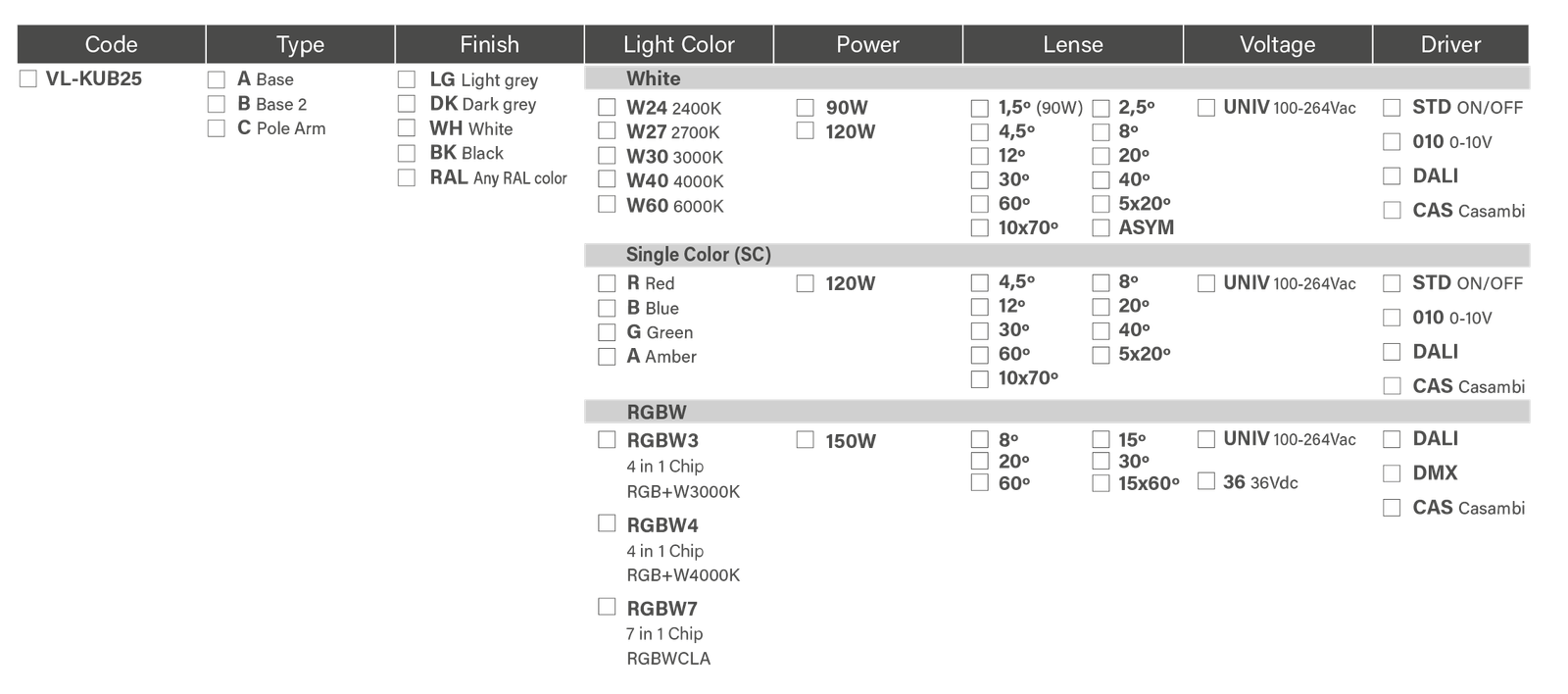Tick the G Green single color
The width and height of the screenshot is (1568, 694).
pos(607,332)
